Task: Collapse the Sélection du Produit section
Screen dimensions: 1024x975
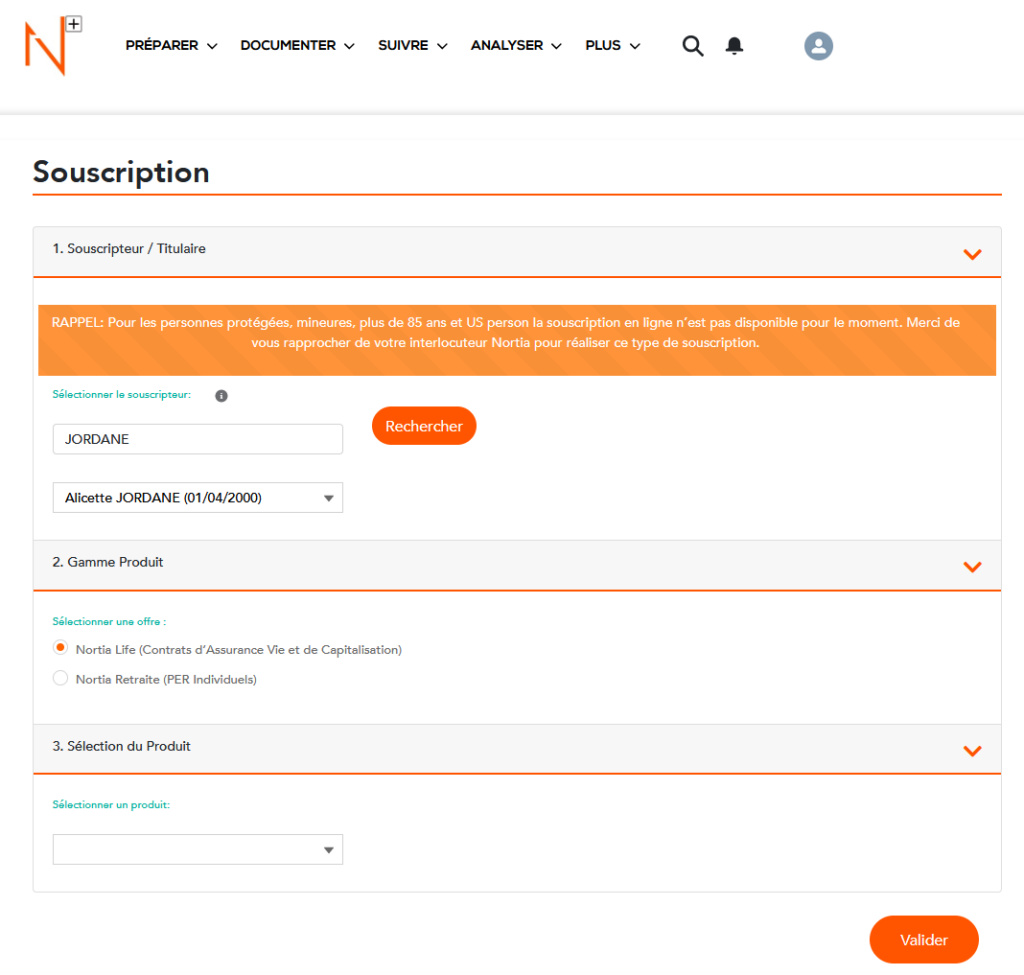Action: click(x=971, y=751)
